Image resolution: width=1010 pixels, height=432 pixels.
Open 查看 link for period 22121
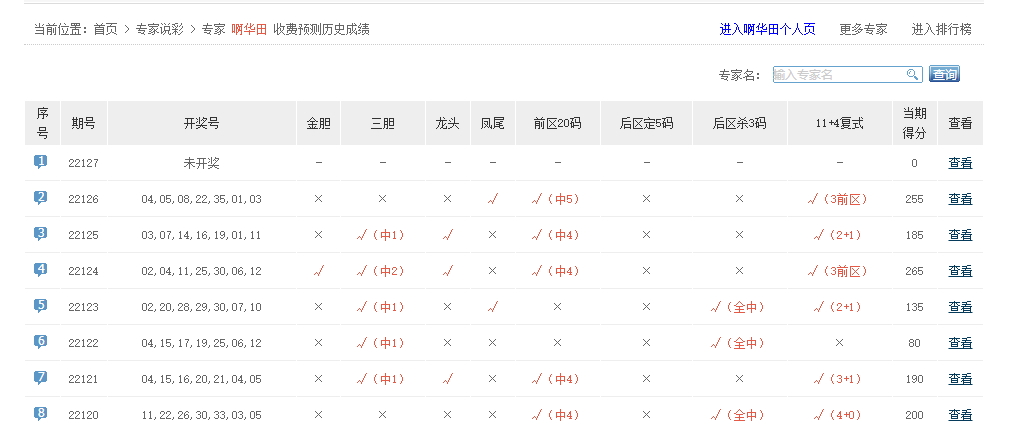point(960,379)
